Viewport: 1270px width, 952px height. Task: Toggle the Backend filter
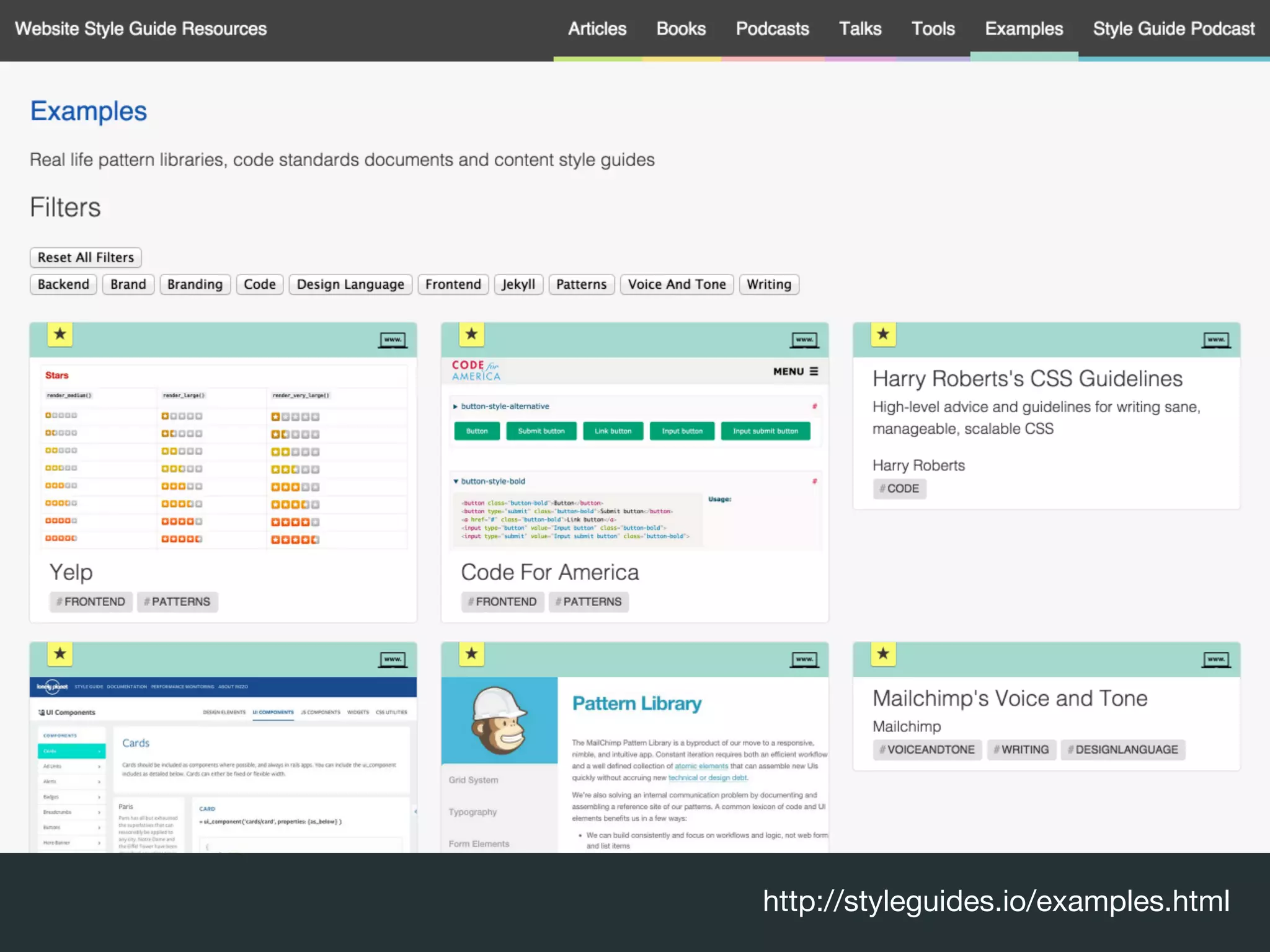63,284
